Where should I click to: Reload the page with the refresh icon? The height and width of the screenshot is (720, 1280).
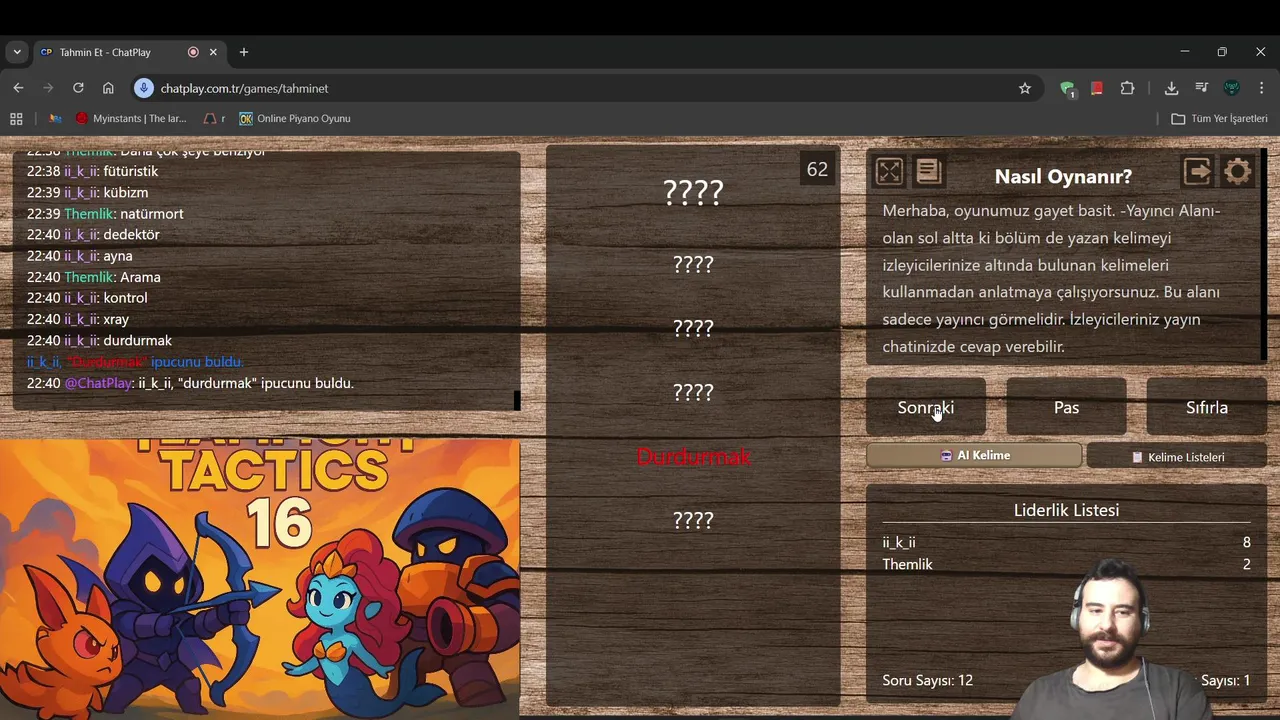point(78,88)
